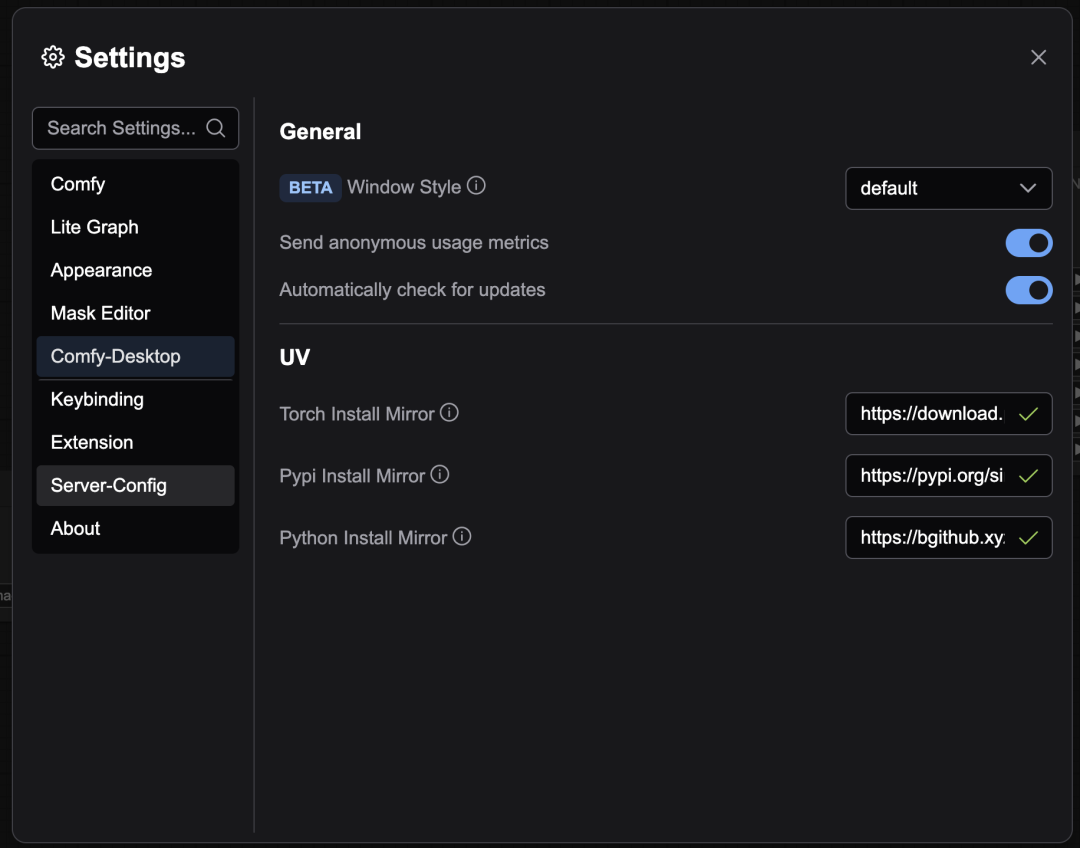This screenshot has height=848, width=1080.
Task: Turn off Automatically check for updates
Action: (x=1028, y=290)
